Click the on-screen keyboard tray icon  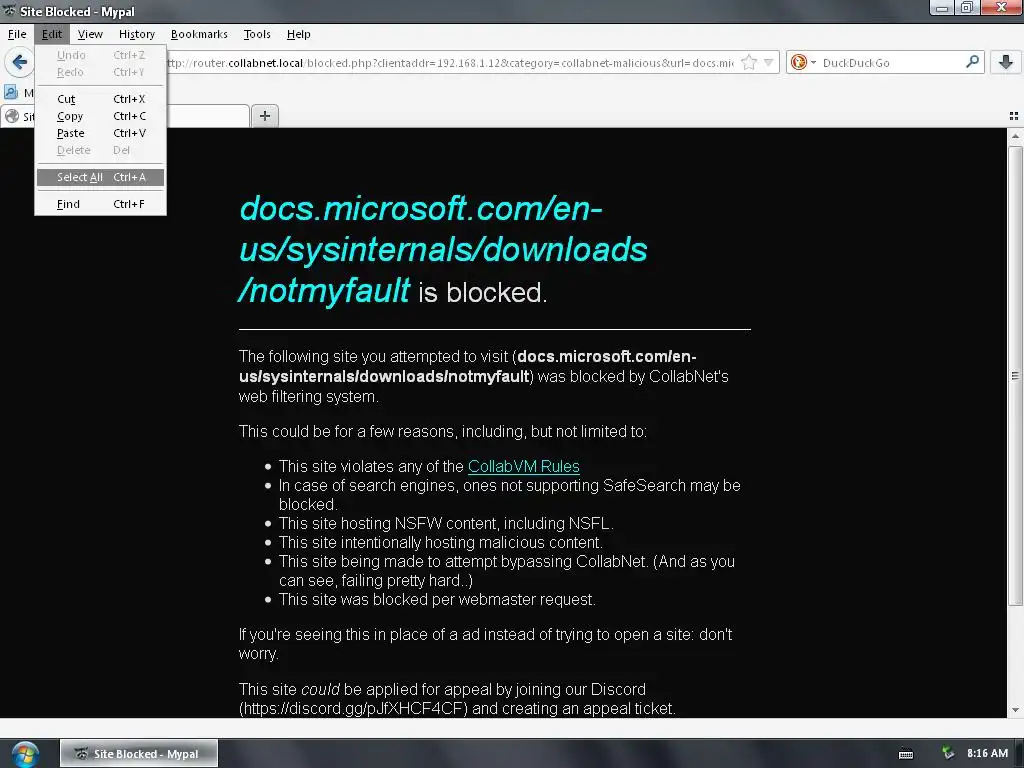906,754
